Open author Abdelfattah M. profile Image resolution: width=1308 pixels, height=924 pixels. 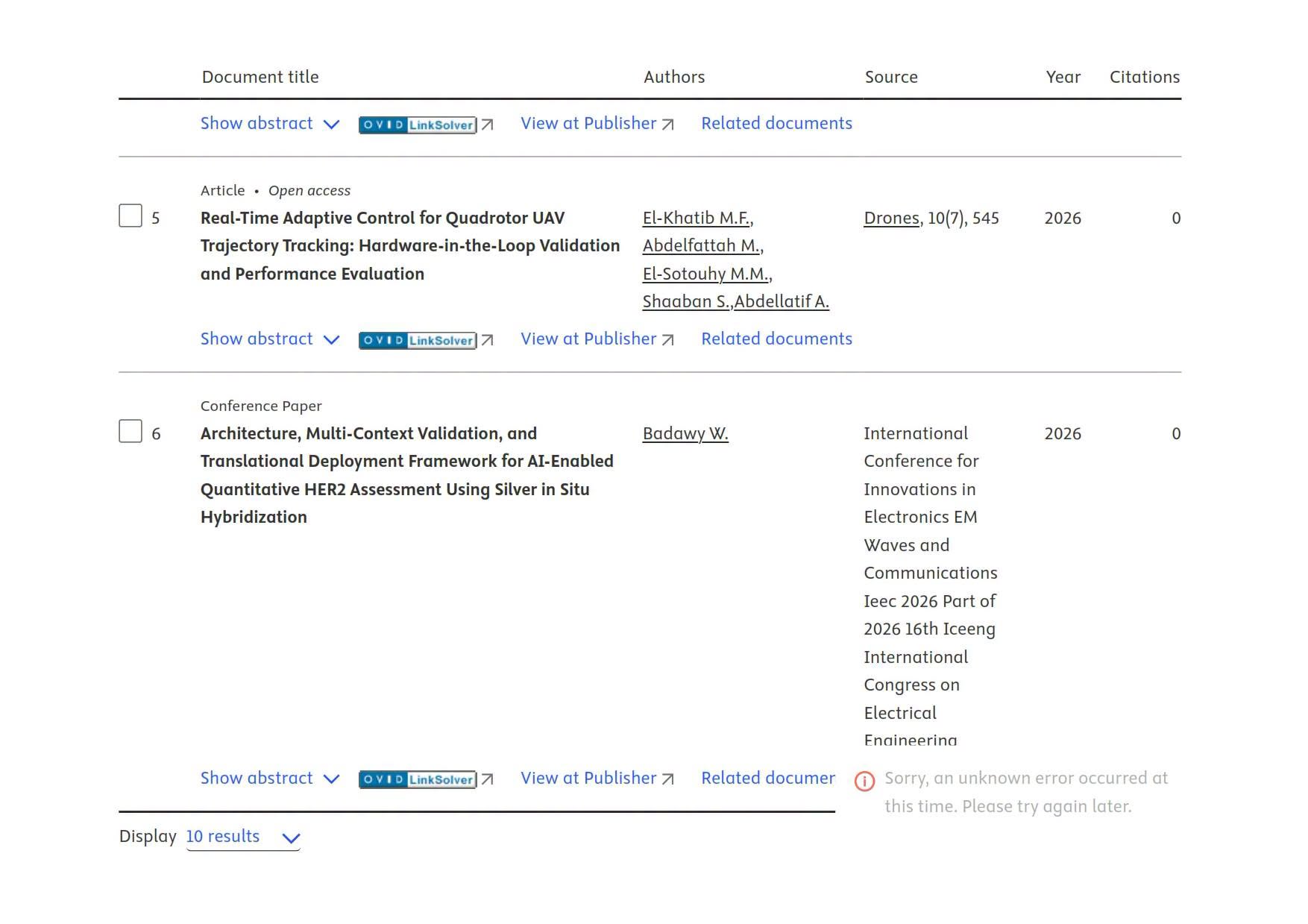702,246
